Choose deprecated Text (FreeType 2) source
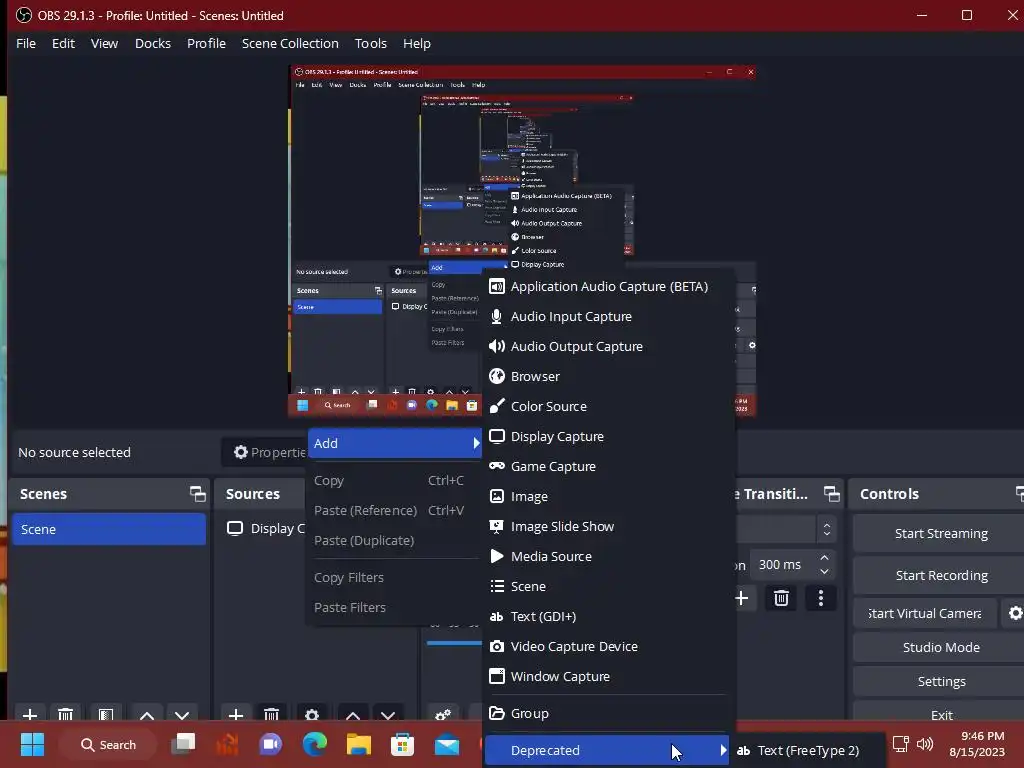The width and height of the screenshot is (1024, 768). click(x=807, y=751)
